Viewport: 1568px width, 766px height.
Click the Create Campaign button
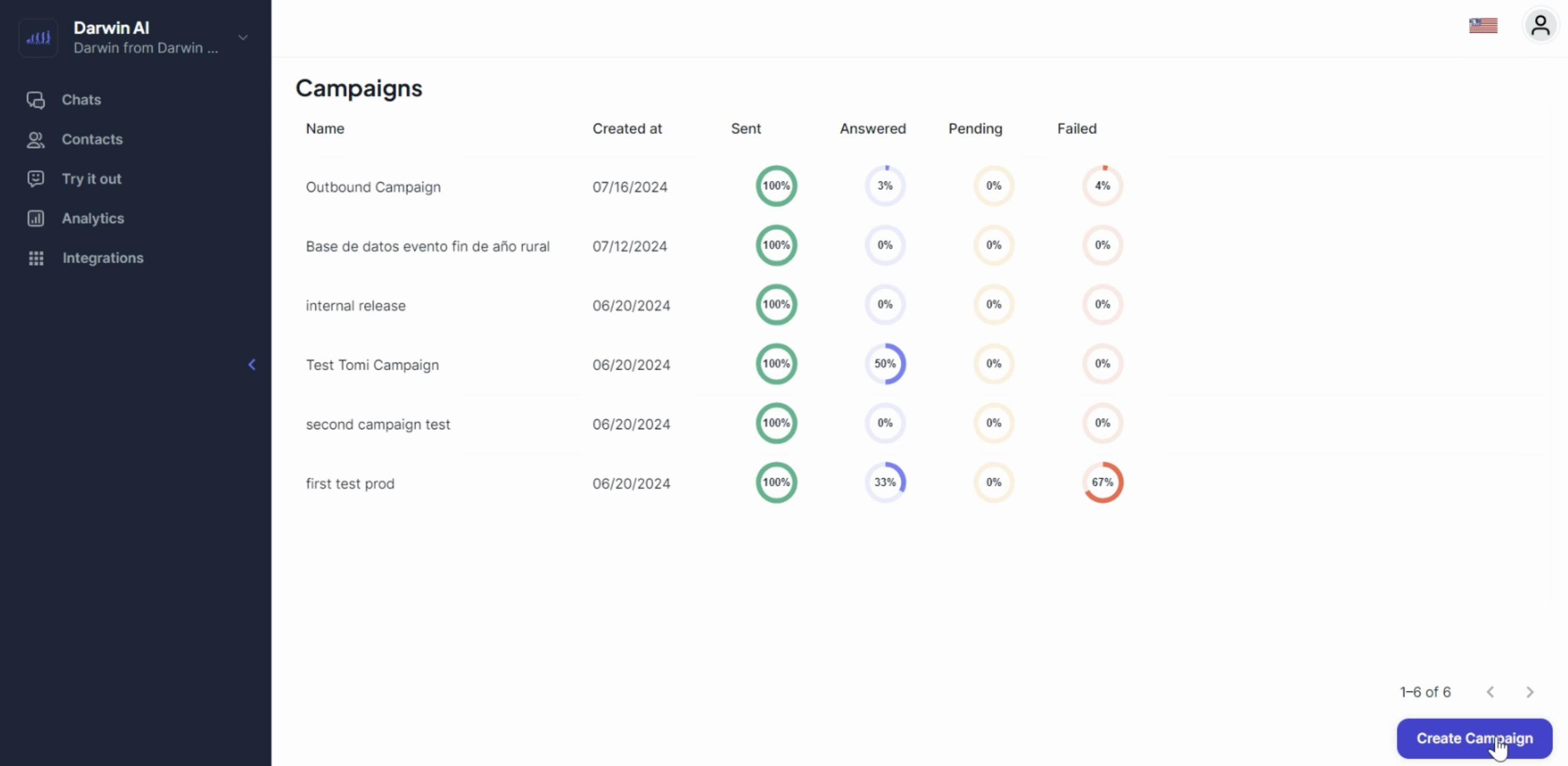point(1475,737)
